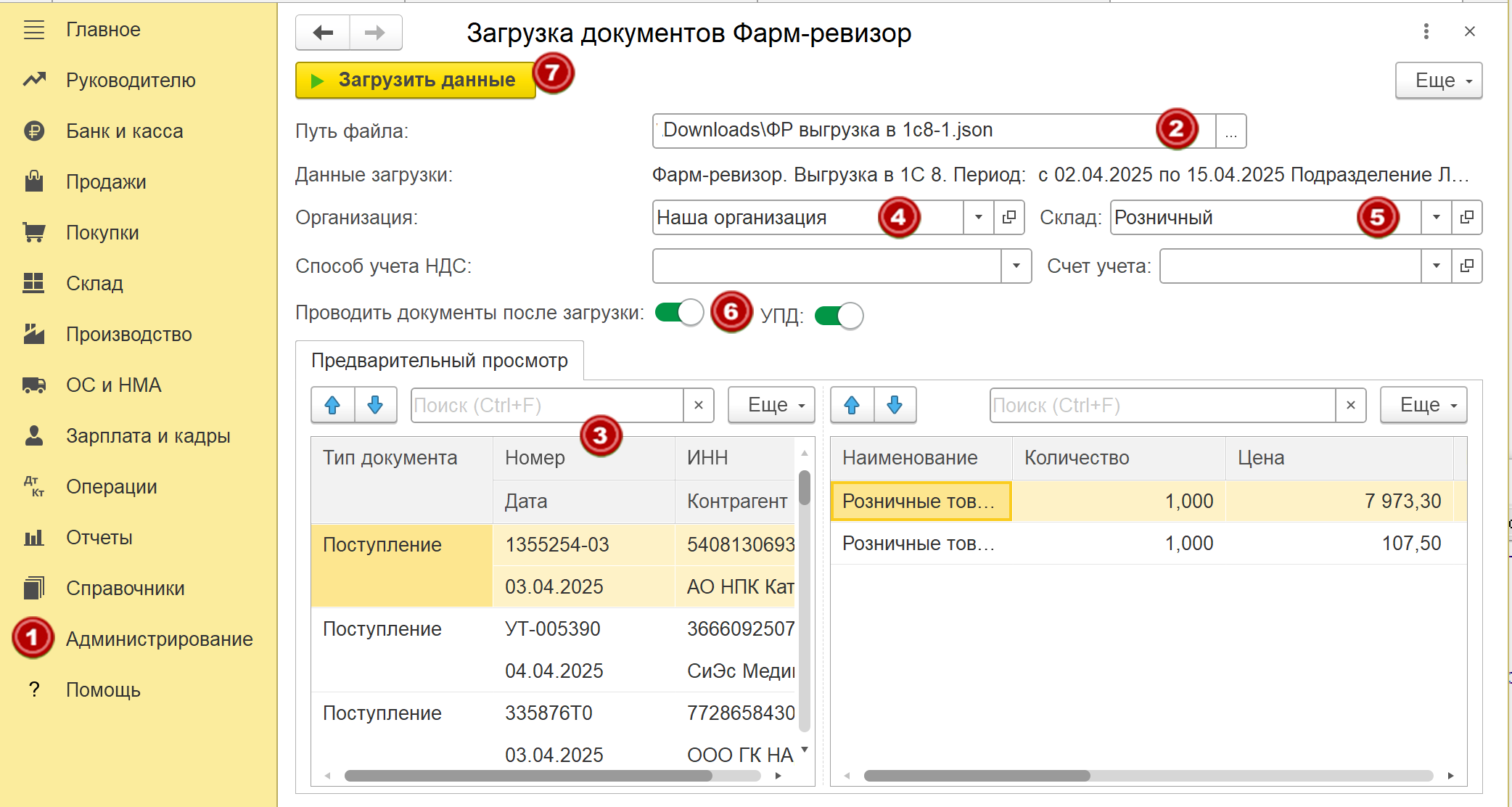Viewport: 1512px width, 807px height.
Task: Click the Путь файла input field
Action: tap(934, 131)
